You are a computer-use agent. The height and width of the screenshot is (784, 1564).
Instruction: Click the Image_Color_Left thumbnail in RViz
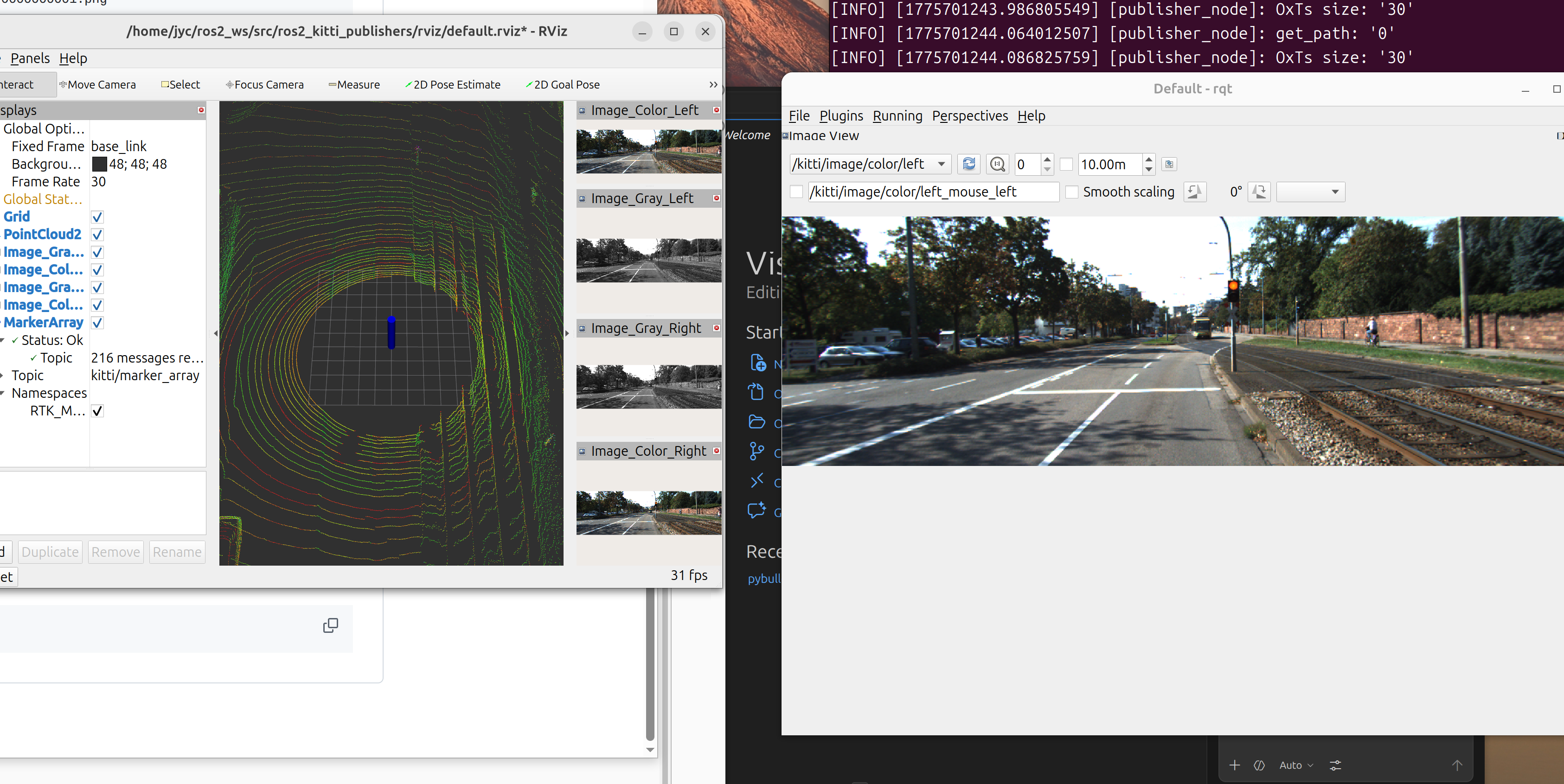click(648, 151)
